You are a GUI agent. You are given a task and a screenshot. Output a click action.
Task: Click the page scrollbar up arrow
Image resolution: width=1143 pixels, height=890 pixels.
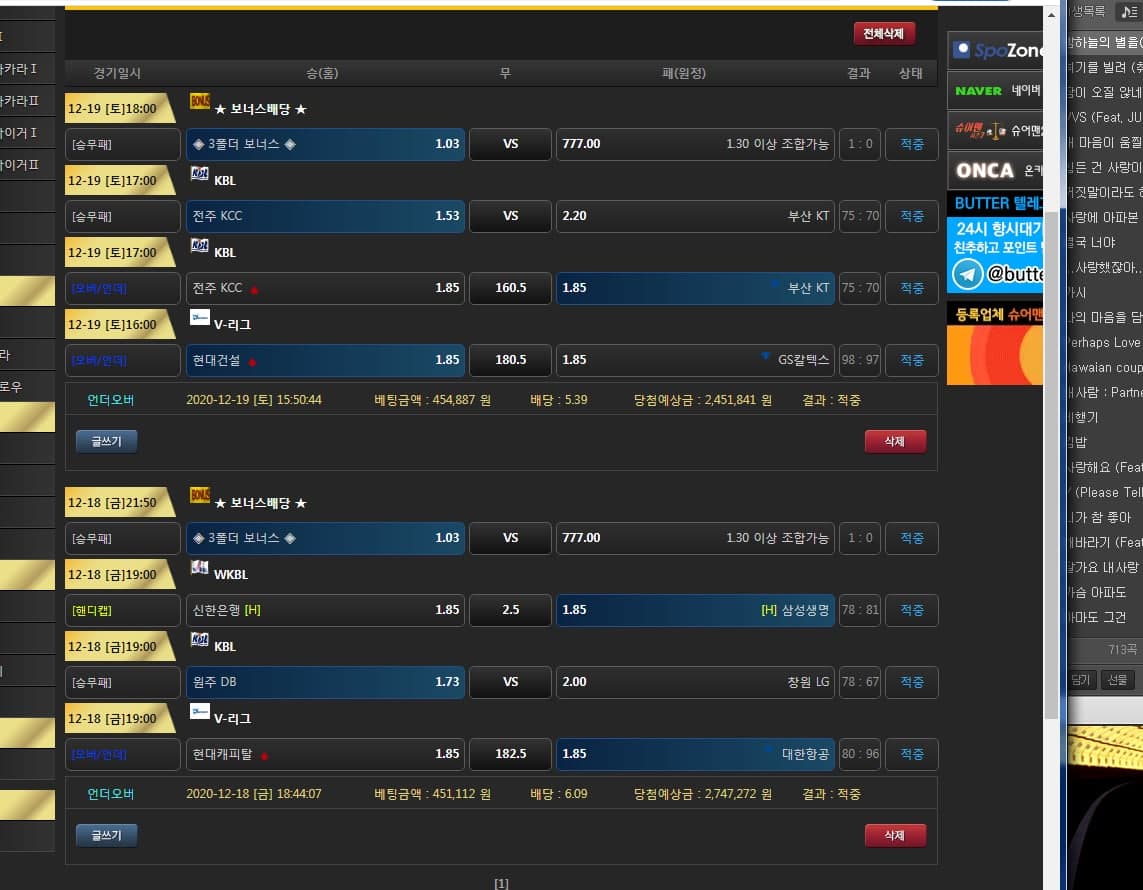tap(1051, 16)
